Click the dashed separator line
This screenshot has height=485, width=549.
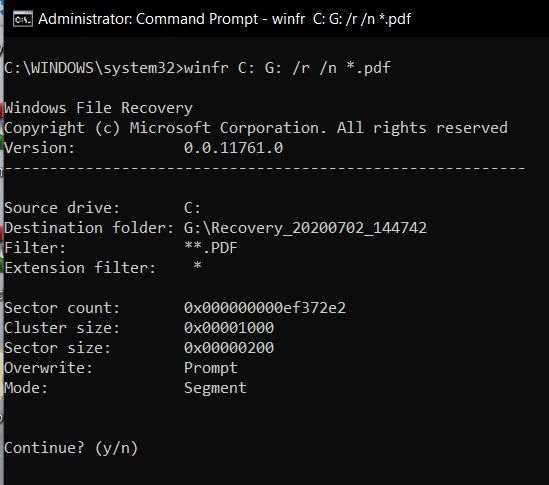coord(265,169)
